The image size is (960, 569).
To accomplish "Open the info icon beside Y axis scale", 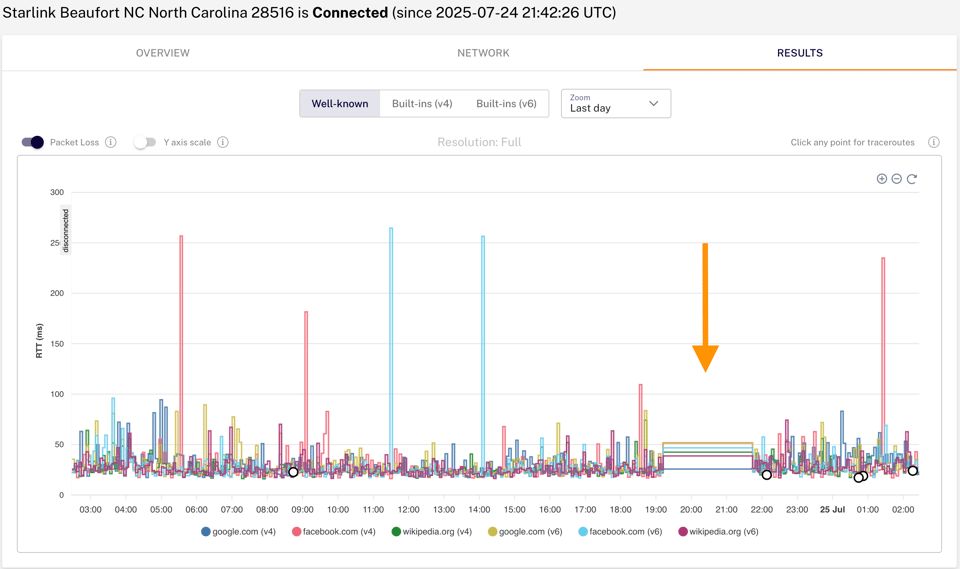I will (223, 142).
